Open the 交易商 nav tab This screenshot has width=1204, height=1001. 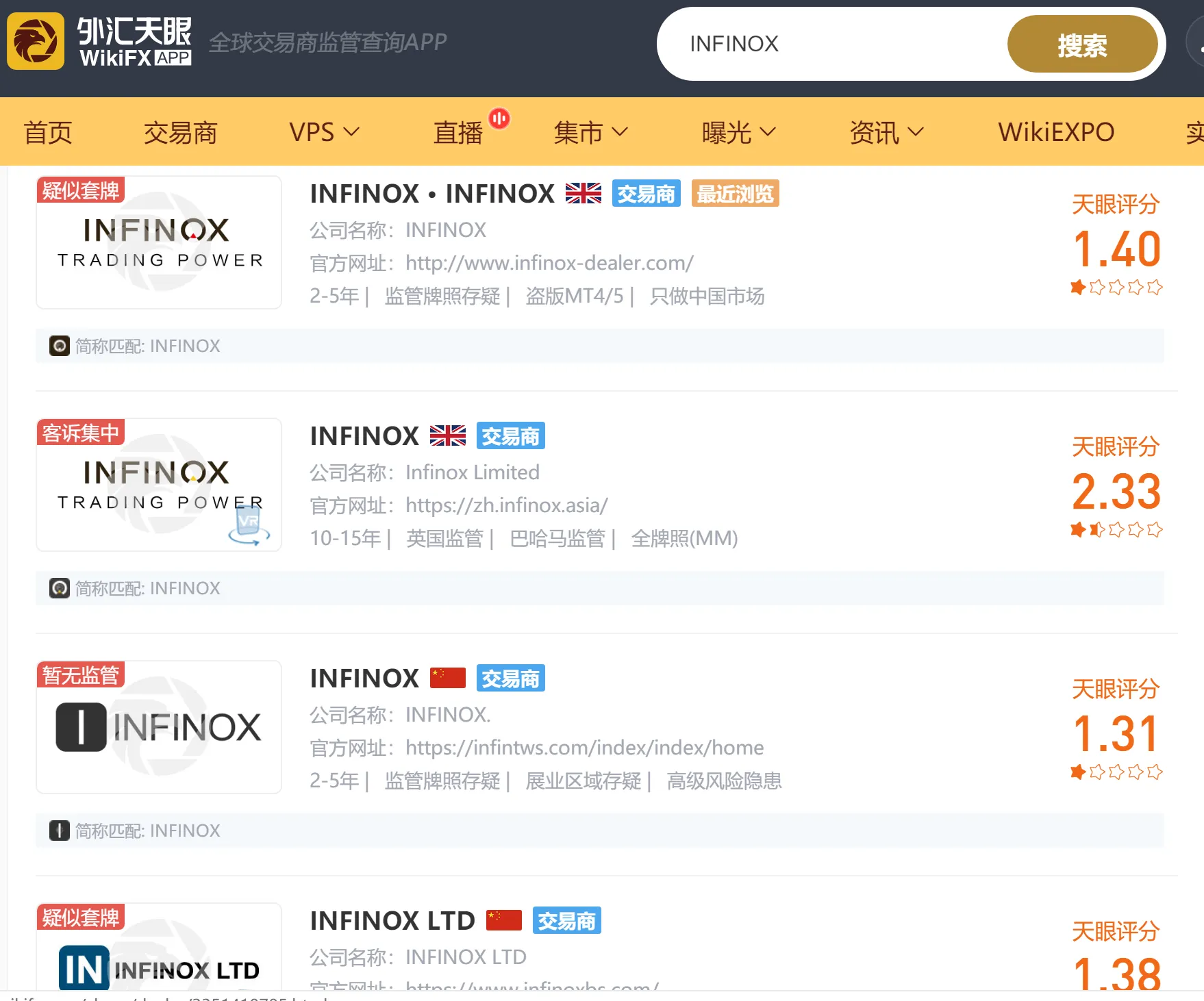tap(181, 132)
